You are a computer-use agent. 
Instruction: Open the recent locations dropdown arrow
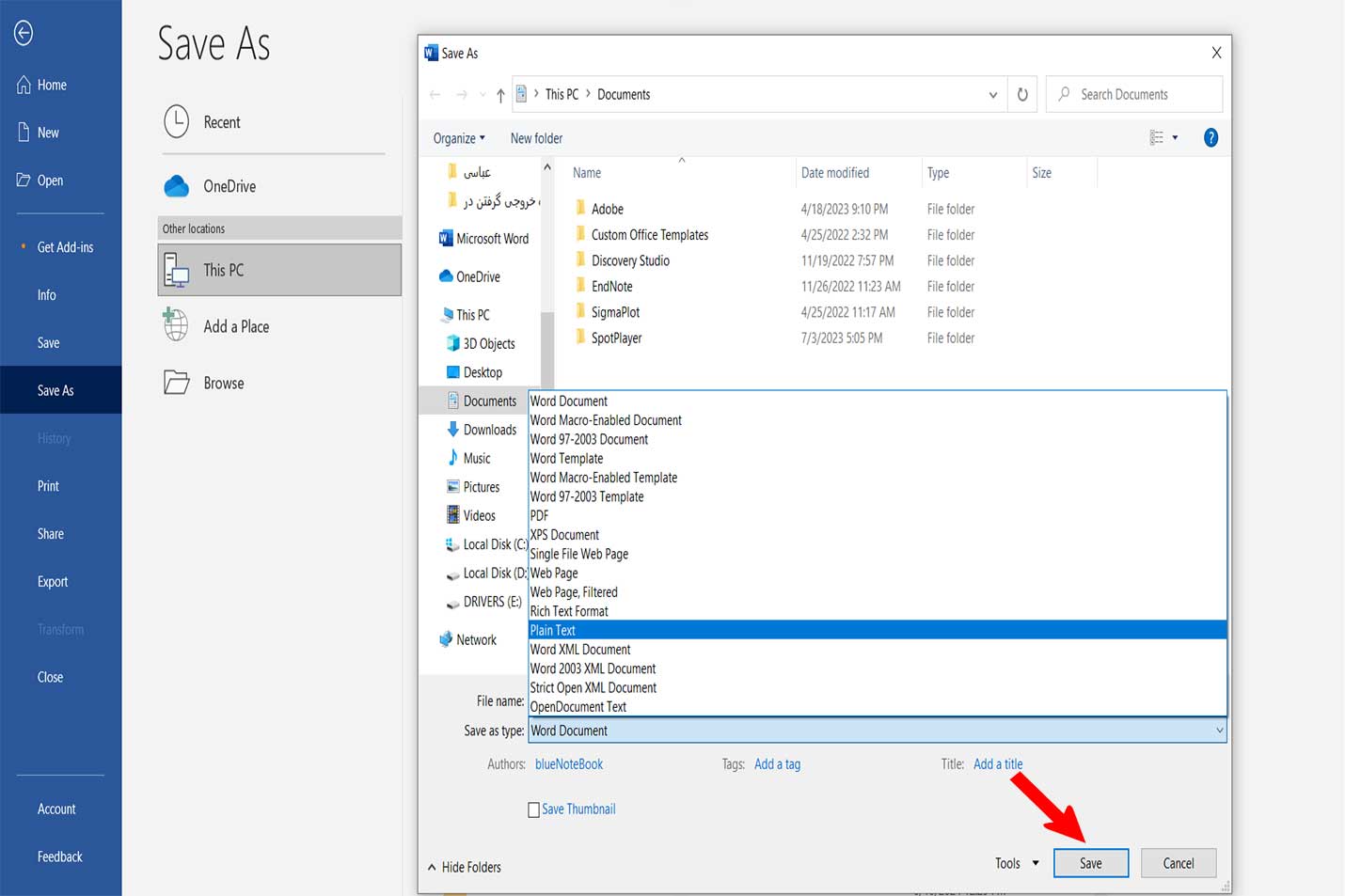483,95
